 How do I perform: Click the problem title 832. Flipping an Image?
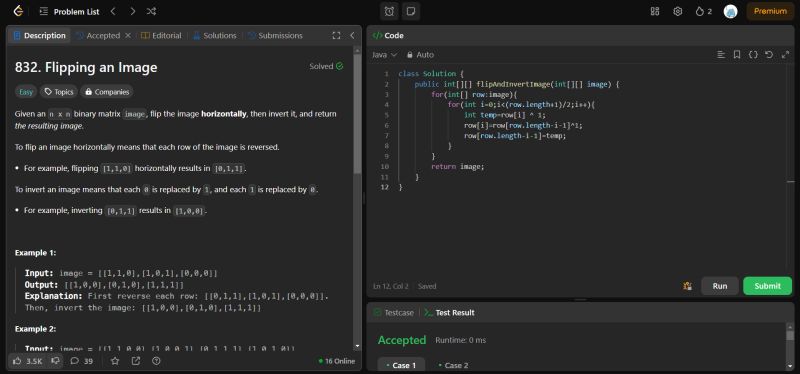[x=86, y=67]
